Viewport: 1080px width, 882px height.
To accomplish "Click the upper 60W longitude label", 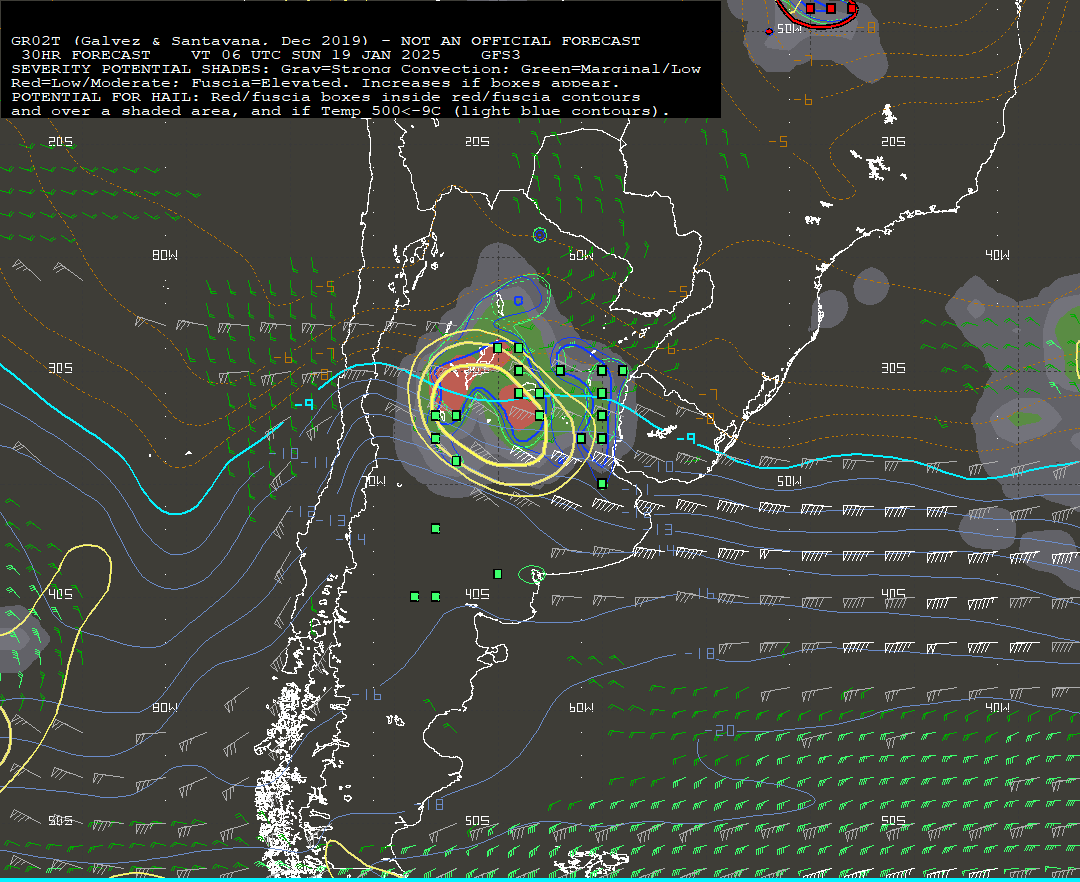I will point(581,255).
